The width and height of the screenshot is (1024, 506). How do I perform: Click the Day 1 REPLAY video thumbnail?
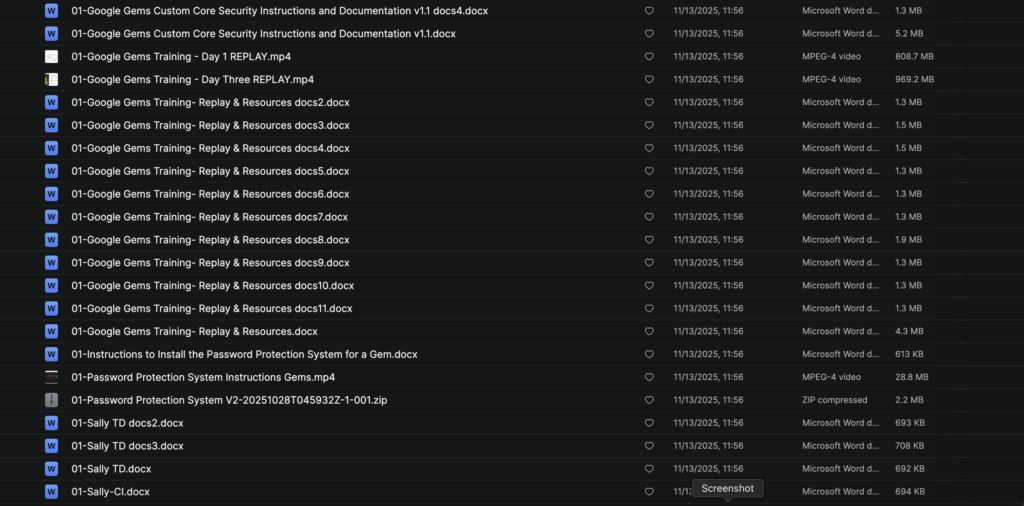pyautogui.click(x=51, y=57)
